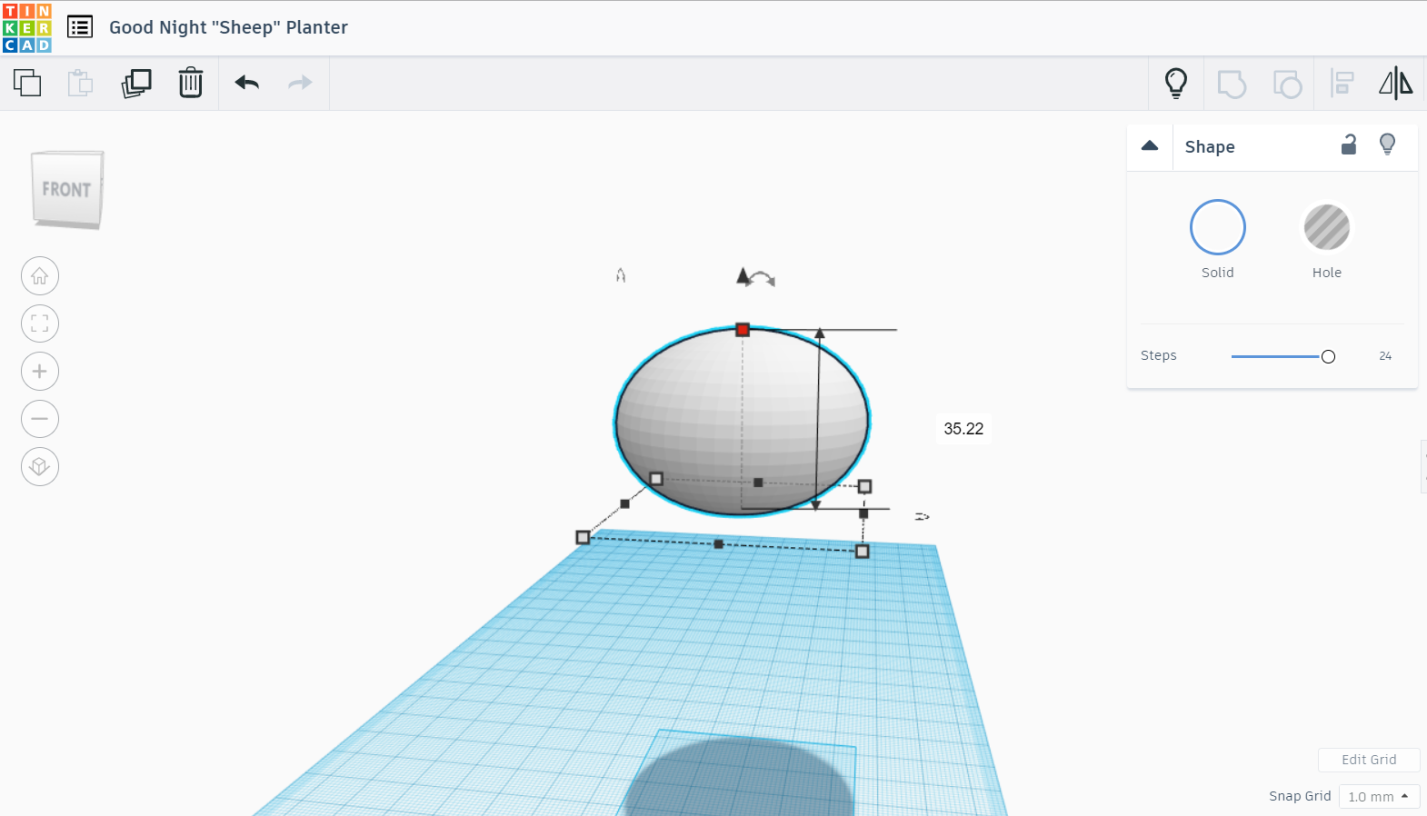Click the Group shapes icon
Viewport: 1427px width, 816px height.
pos(1231,84)
